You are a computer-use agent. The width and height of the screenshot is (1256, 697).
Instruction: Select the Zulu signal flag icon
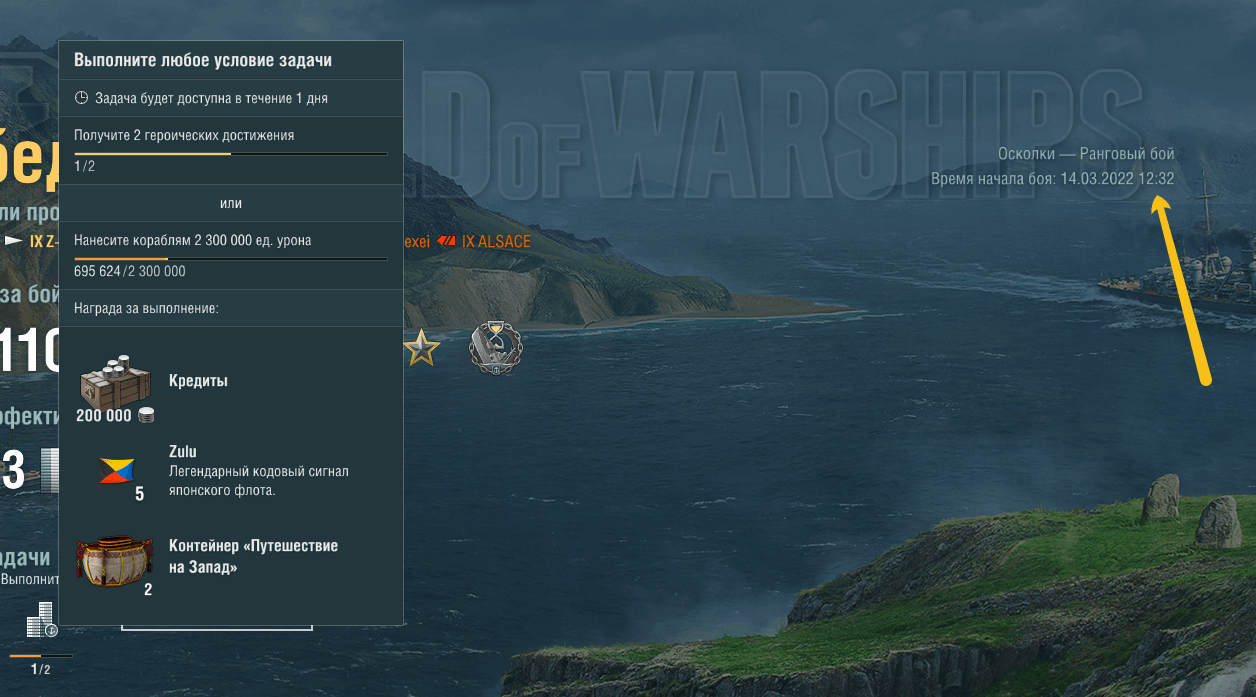click(117, 471)
